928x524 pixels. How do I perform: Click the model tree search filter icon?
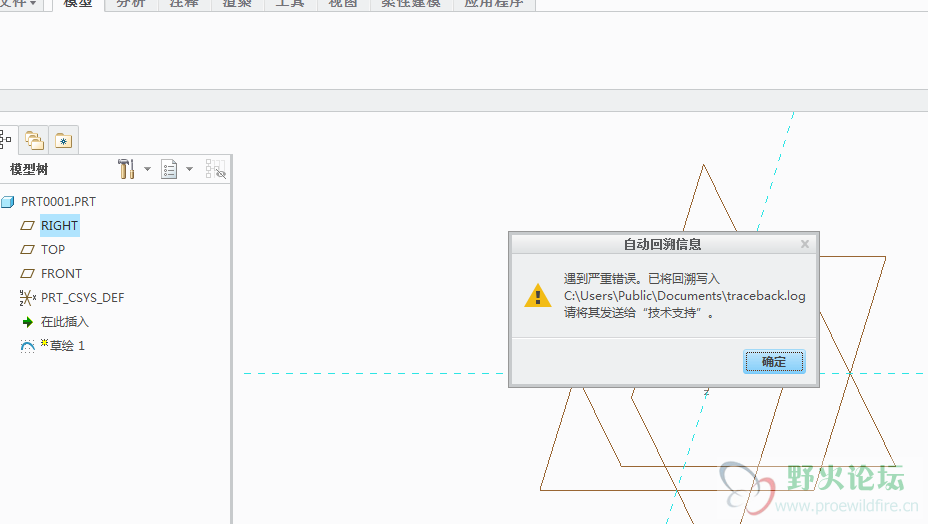point(215,169)
